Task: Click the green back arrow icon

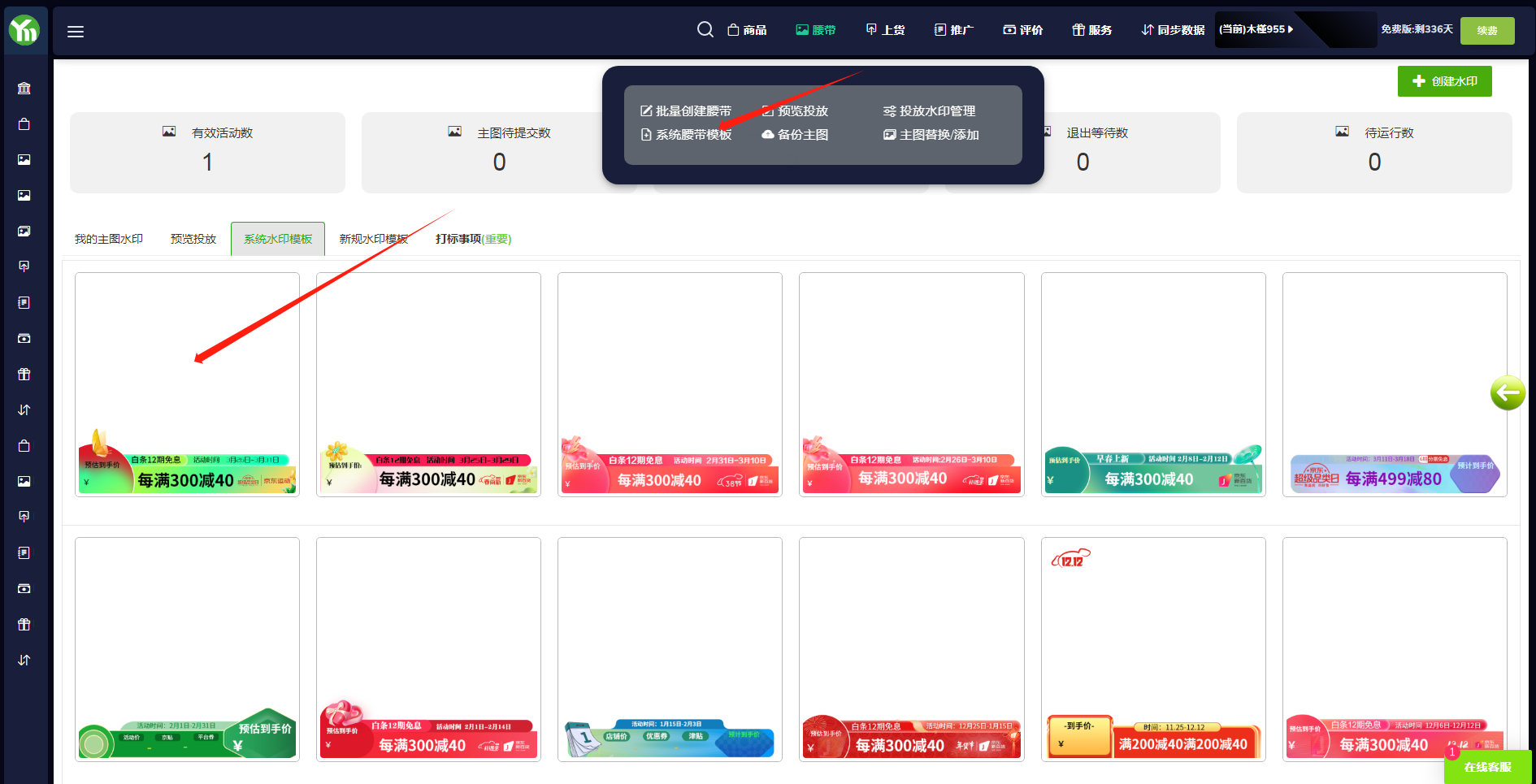Action: [1507, 393]
